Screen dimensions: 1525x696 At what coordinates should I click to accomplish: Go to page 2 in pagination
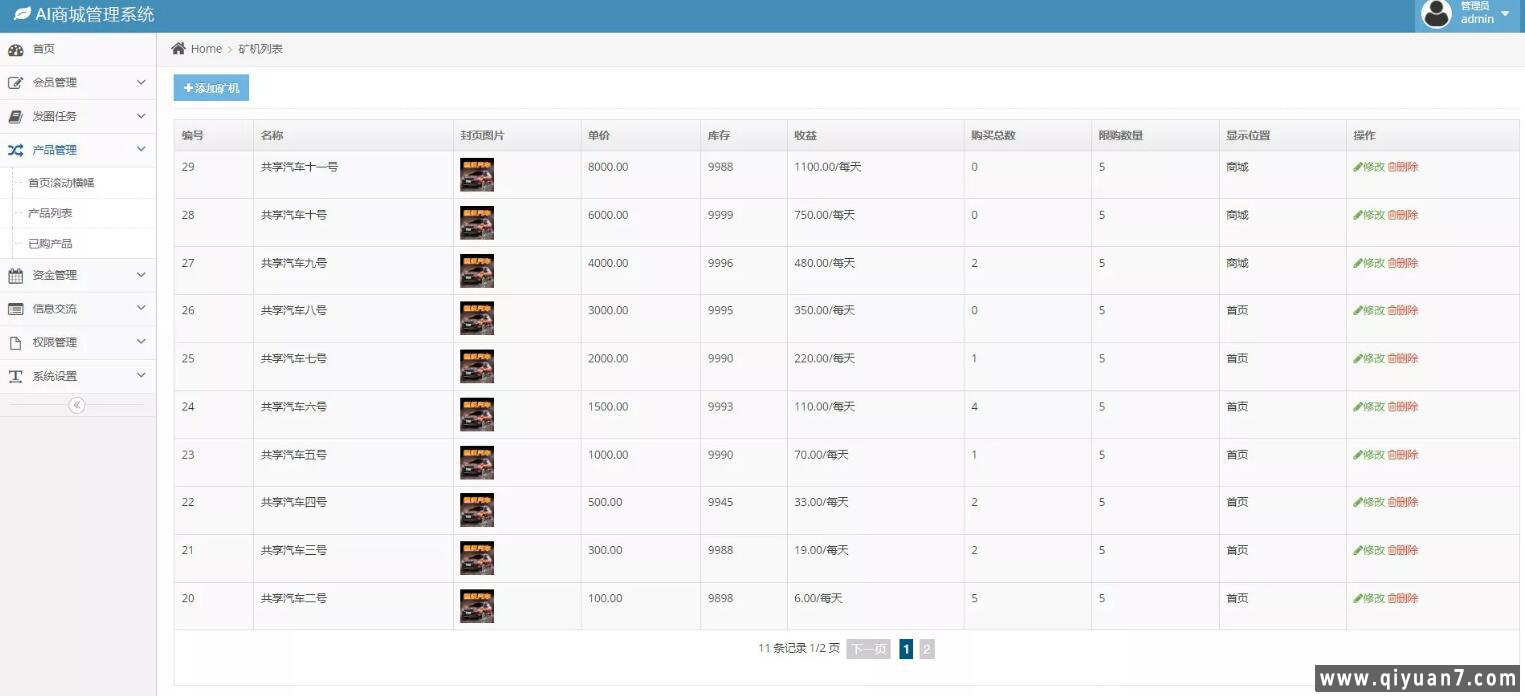point(927,650)
